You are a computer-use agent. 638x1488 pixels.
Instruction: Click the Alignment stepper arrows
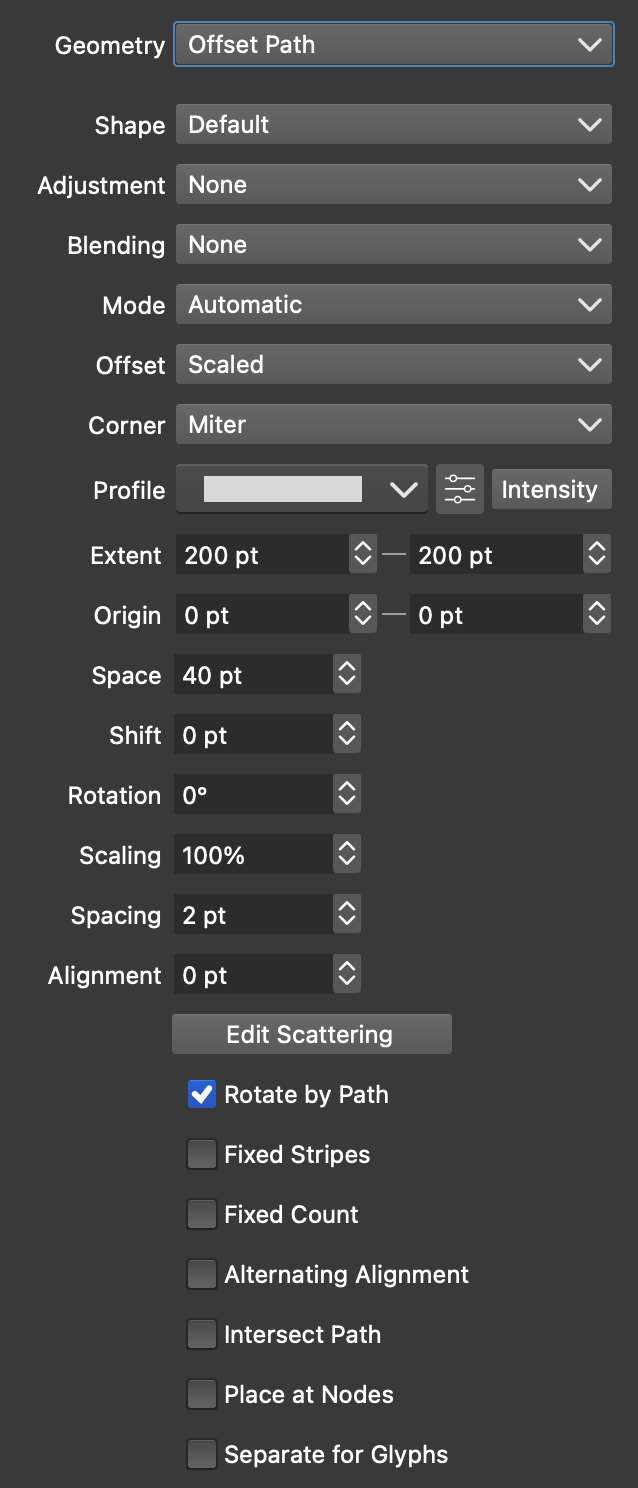(x=347, y=975)
